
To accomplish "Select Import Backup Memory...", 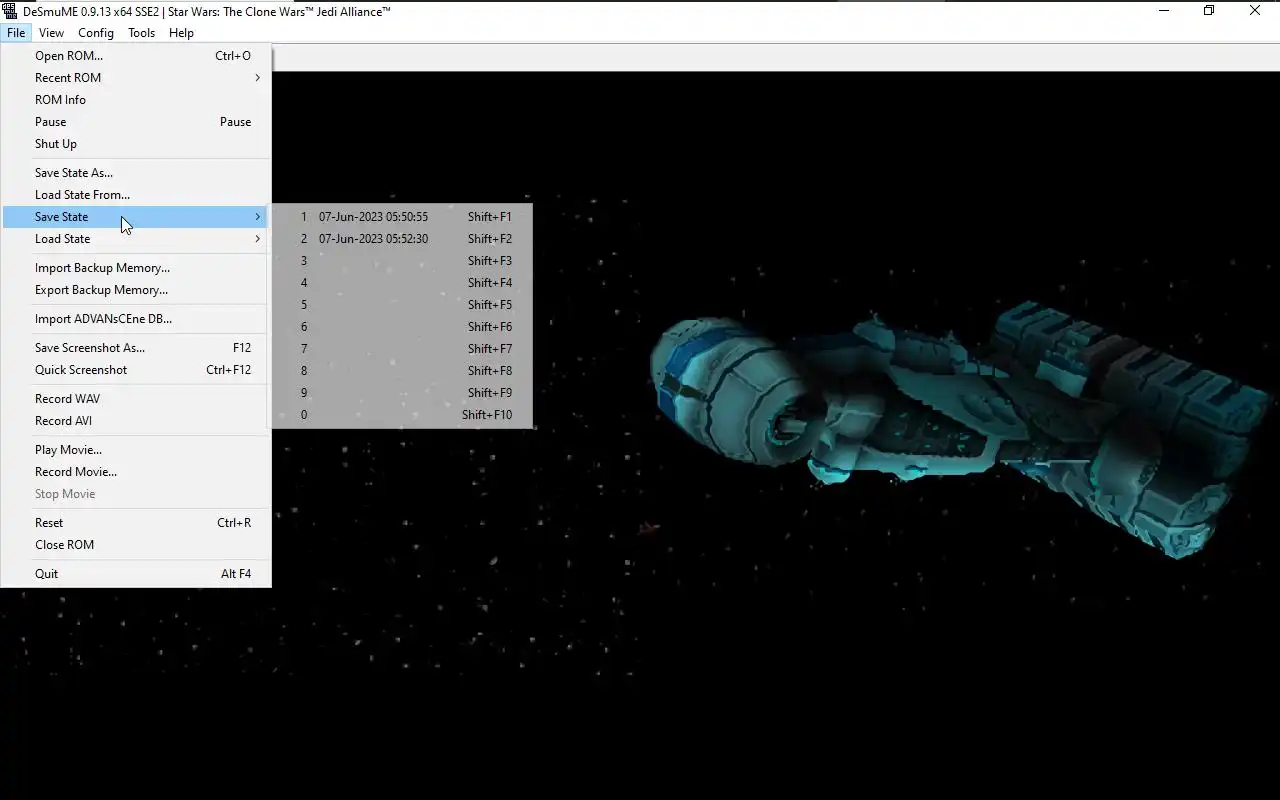I will (136, 268).
